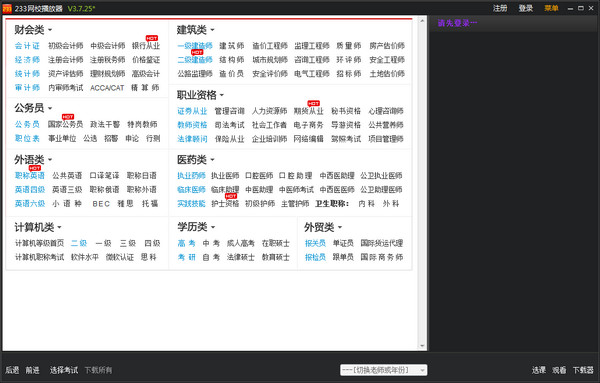This screenshot has height=383, width=600.
Task: Click 登录 in the title bar
Action: click(526, 8)
